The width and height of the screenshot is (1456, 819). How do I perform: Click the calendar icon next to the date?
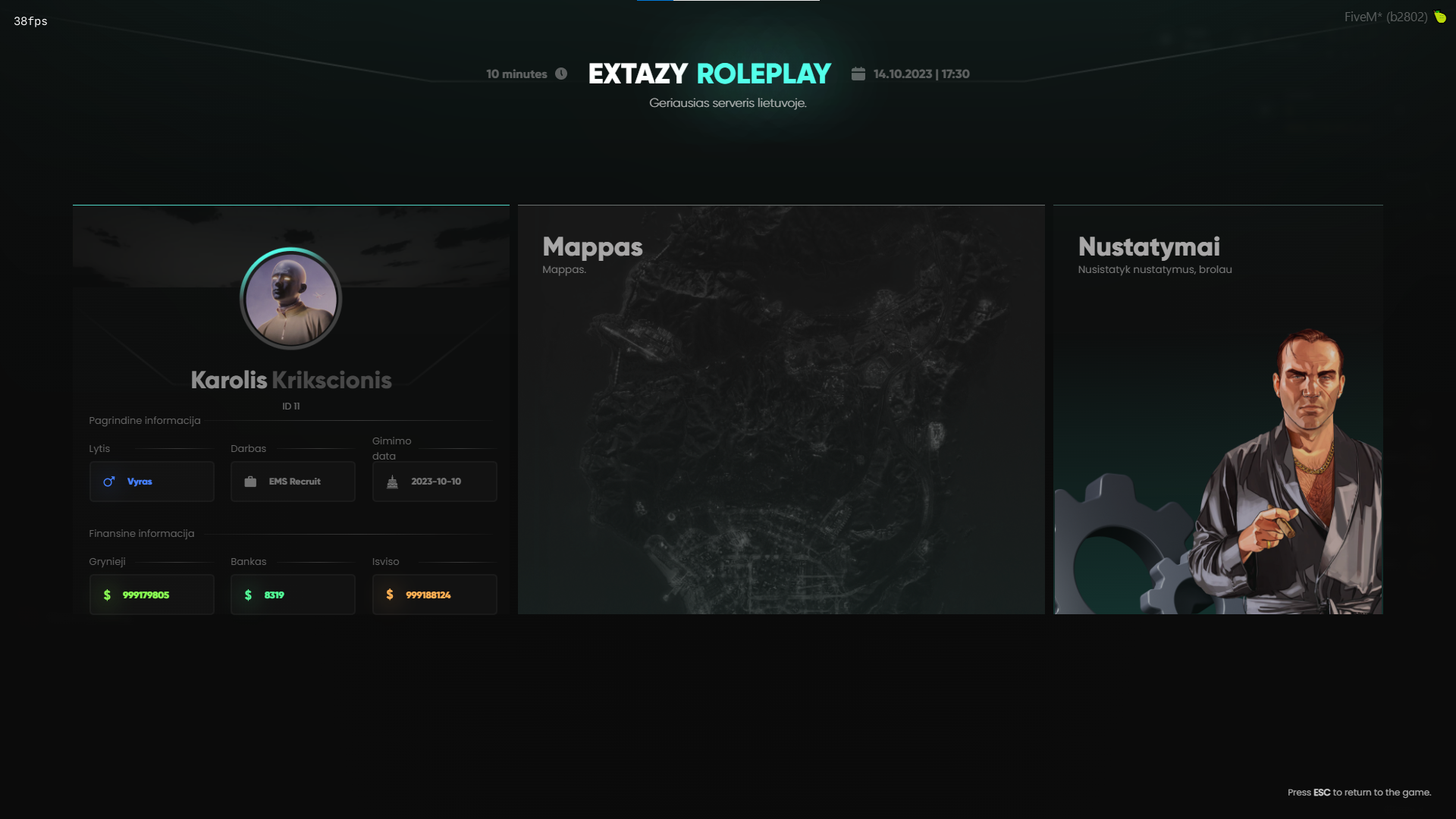(858, 74)
